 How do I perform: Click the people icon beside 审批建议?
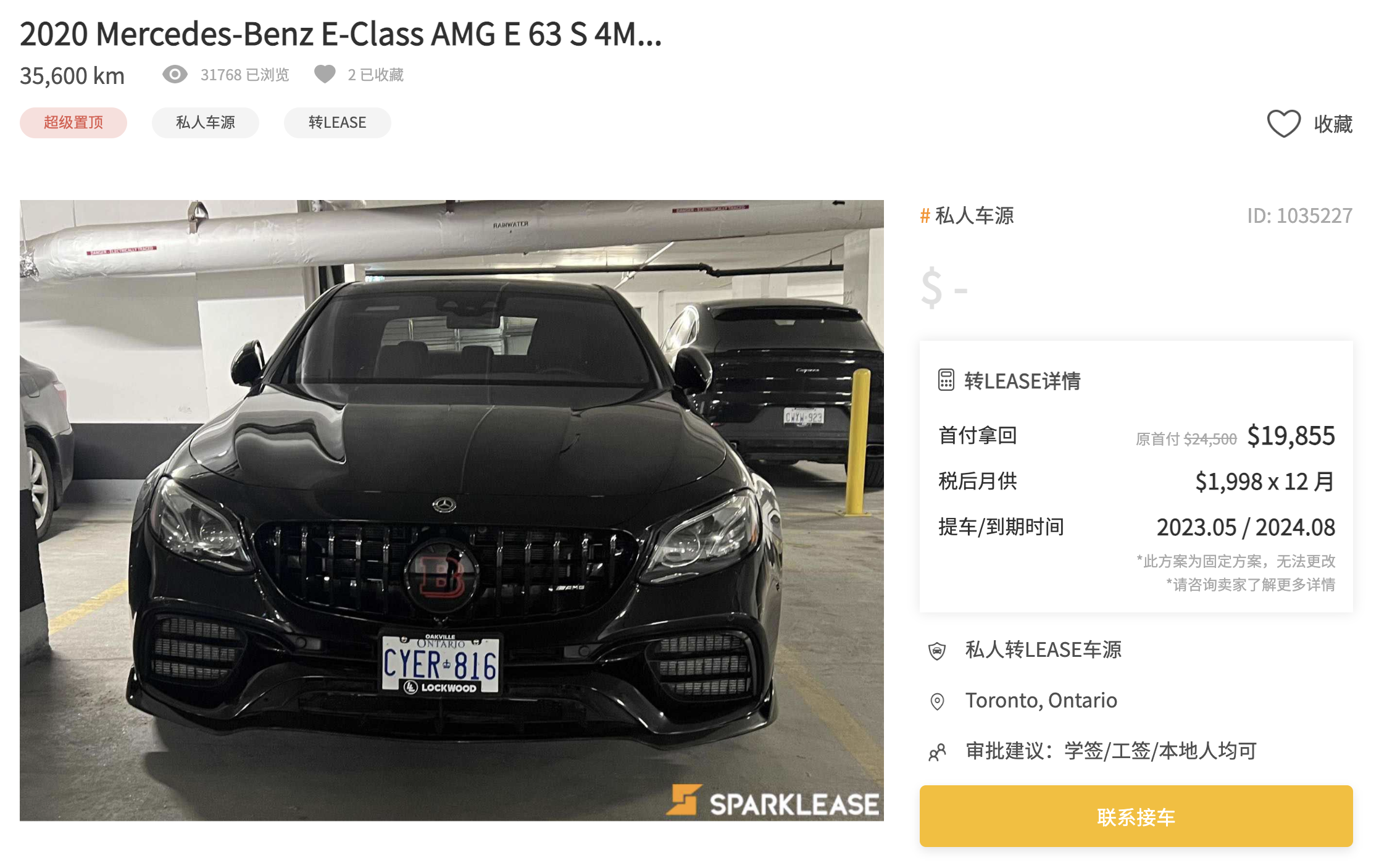[x=937, y=752]
